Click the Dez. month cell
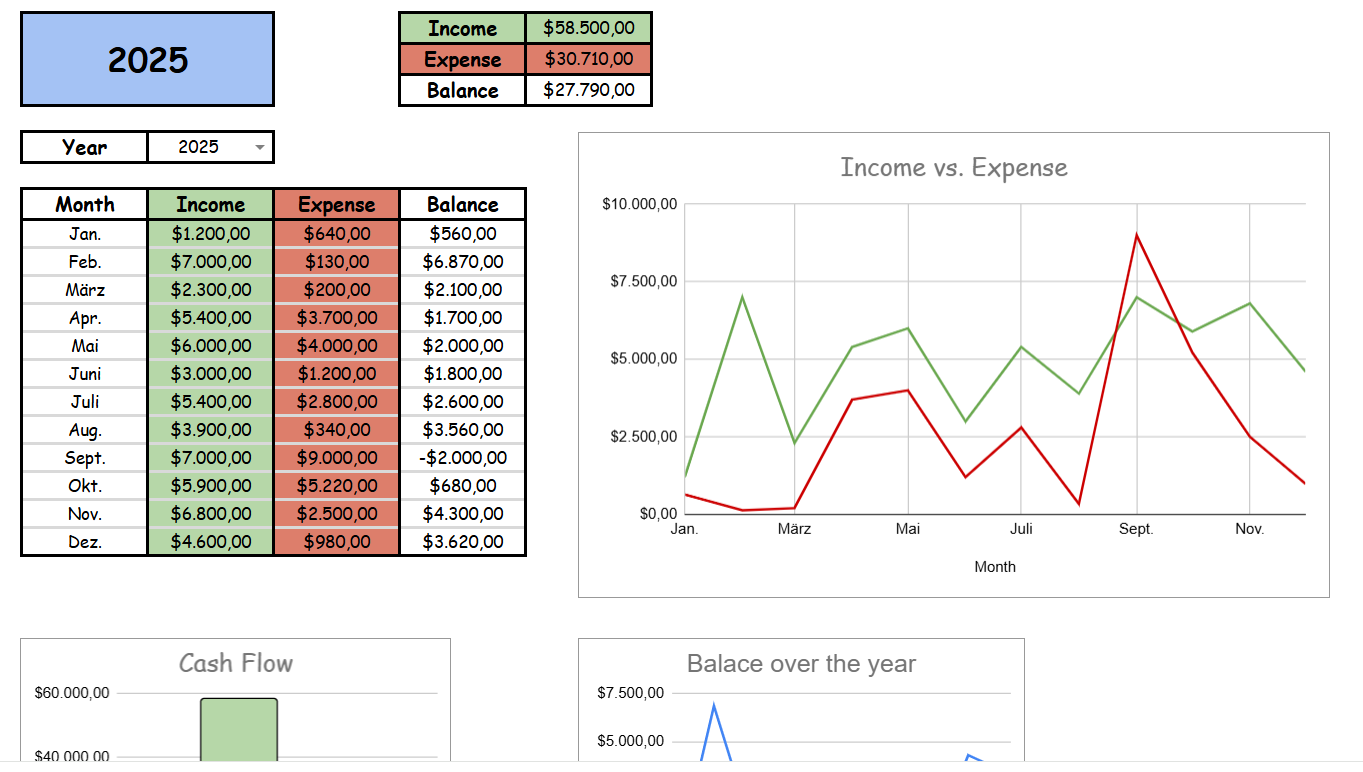 click(85, 542)
